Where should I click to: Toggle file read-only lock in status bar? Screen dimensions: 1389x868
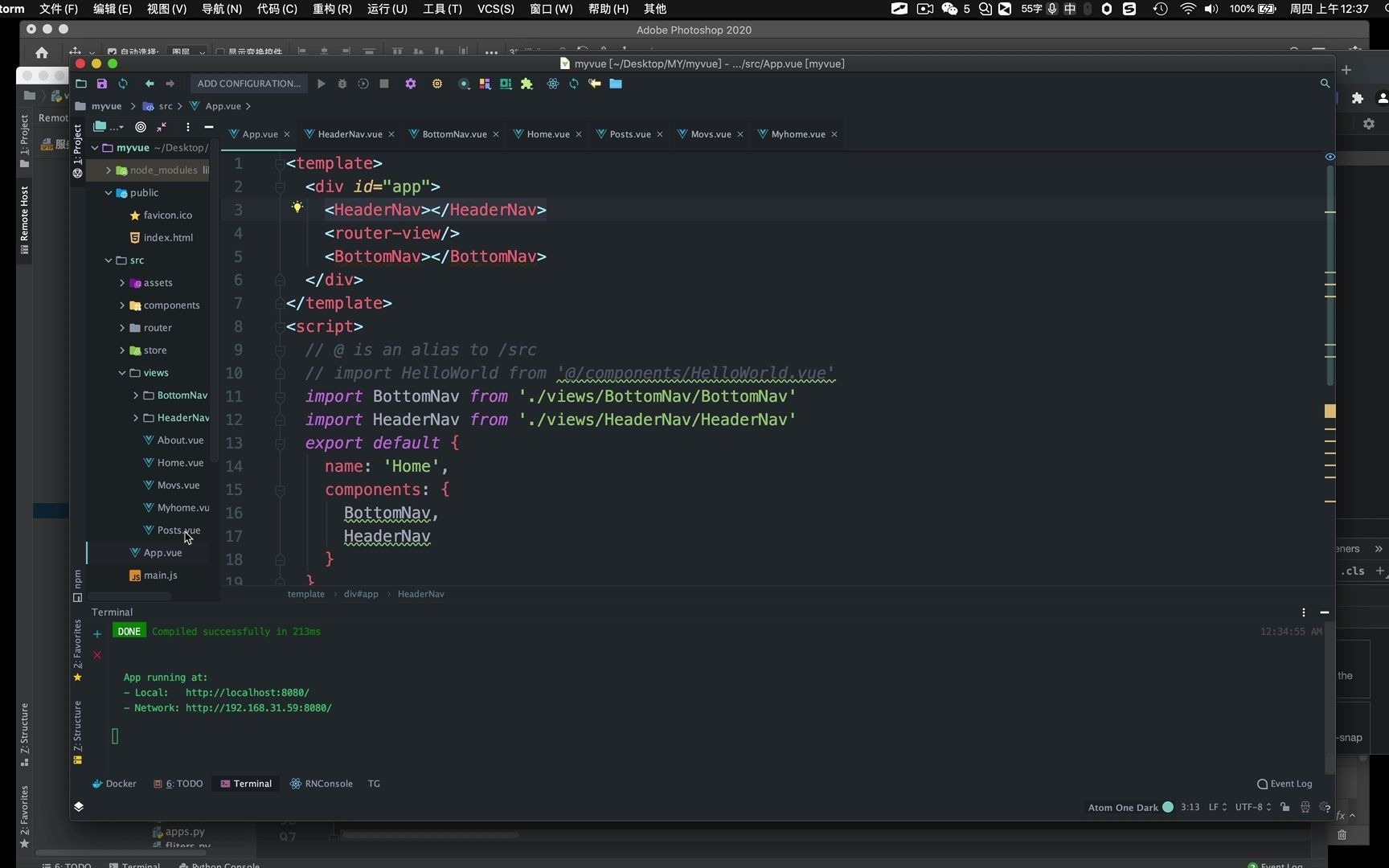point(1285,807)
